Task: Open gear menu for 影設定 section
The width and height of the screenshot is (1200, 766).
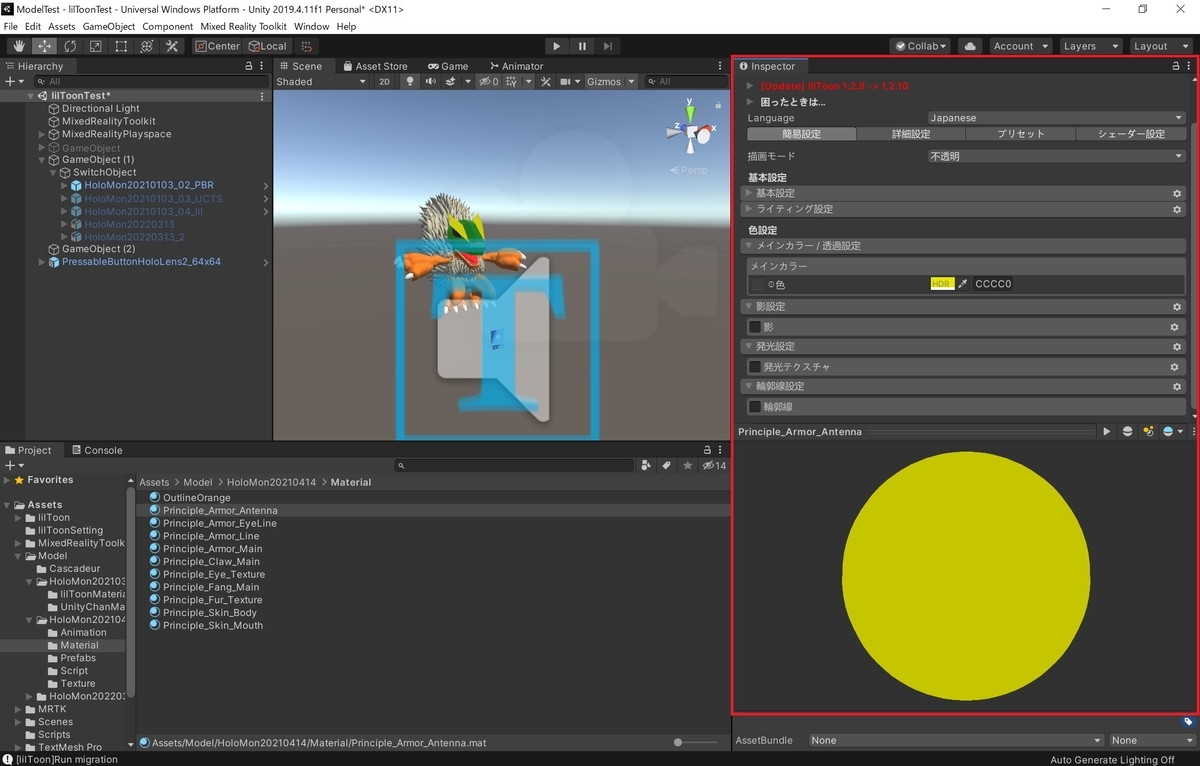Action: point(1177,307)
